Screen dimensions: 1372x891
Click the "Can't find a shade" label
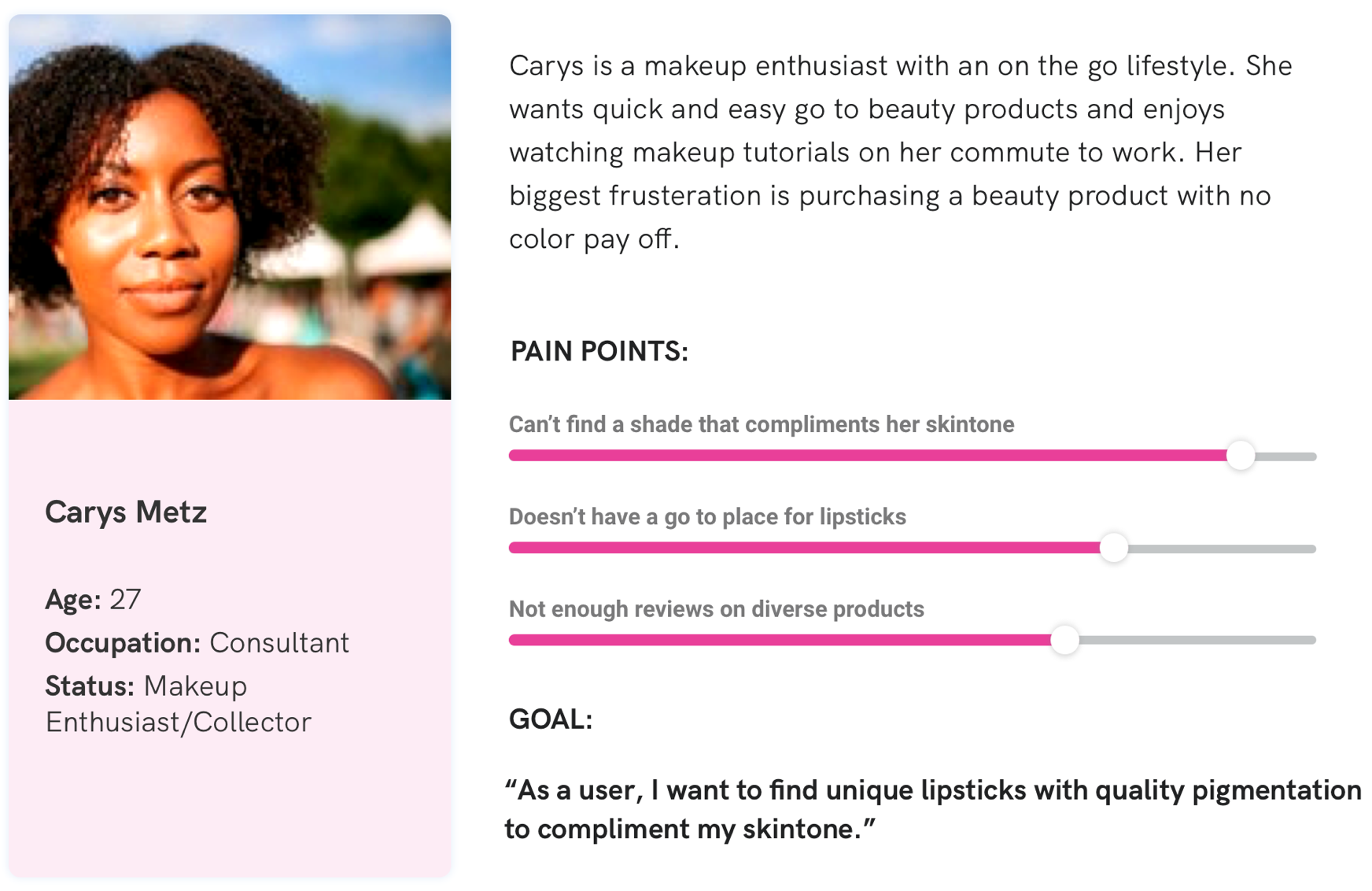click(x=762, y=424)
